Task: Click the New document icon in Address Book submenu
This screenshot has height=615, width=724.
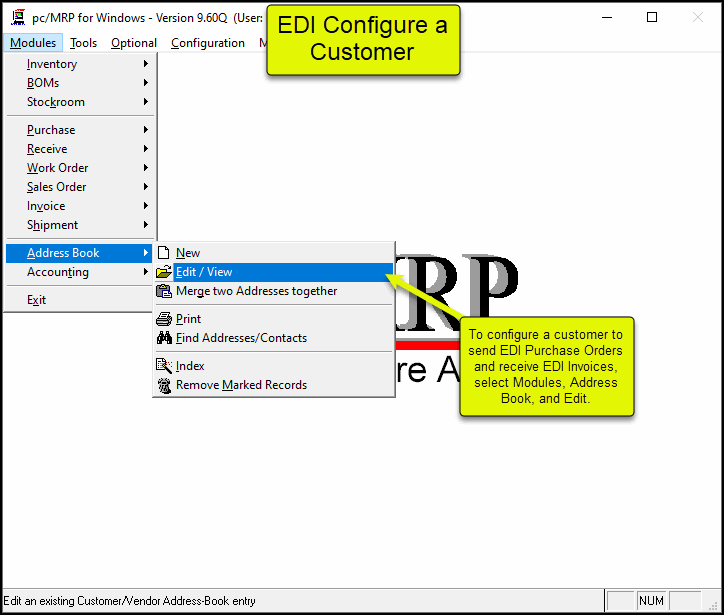Action: tap(163, 253)
